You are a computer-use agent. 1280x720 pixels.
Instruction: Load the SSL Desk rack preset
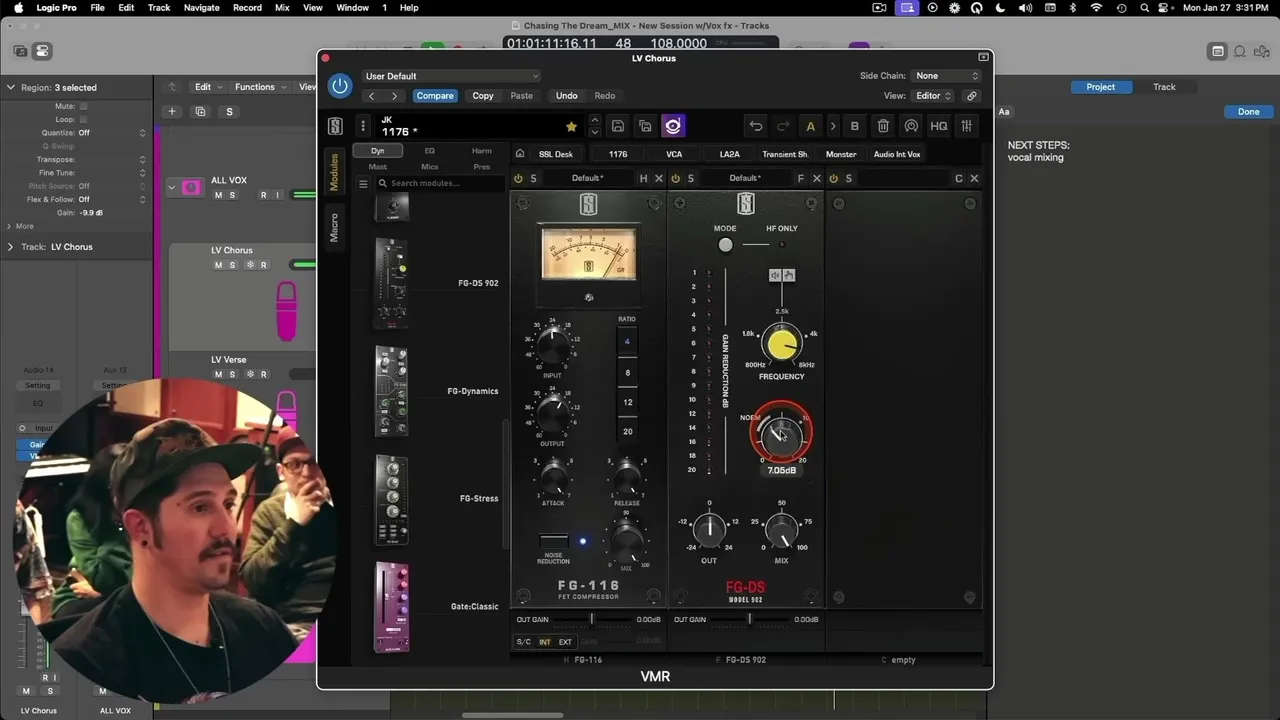pos(556,154)
